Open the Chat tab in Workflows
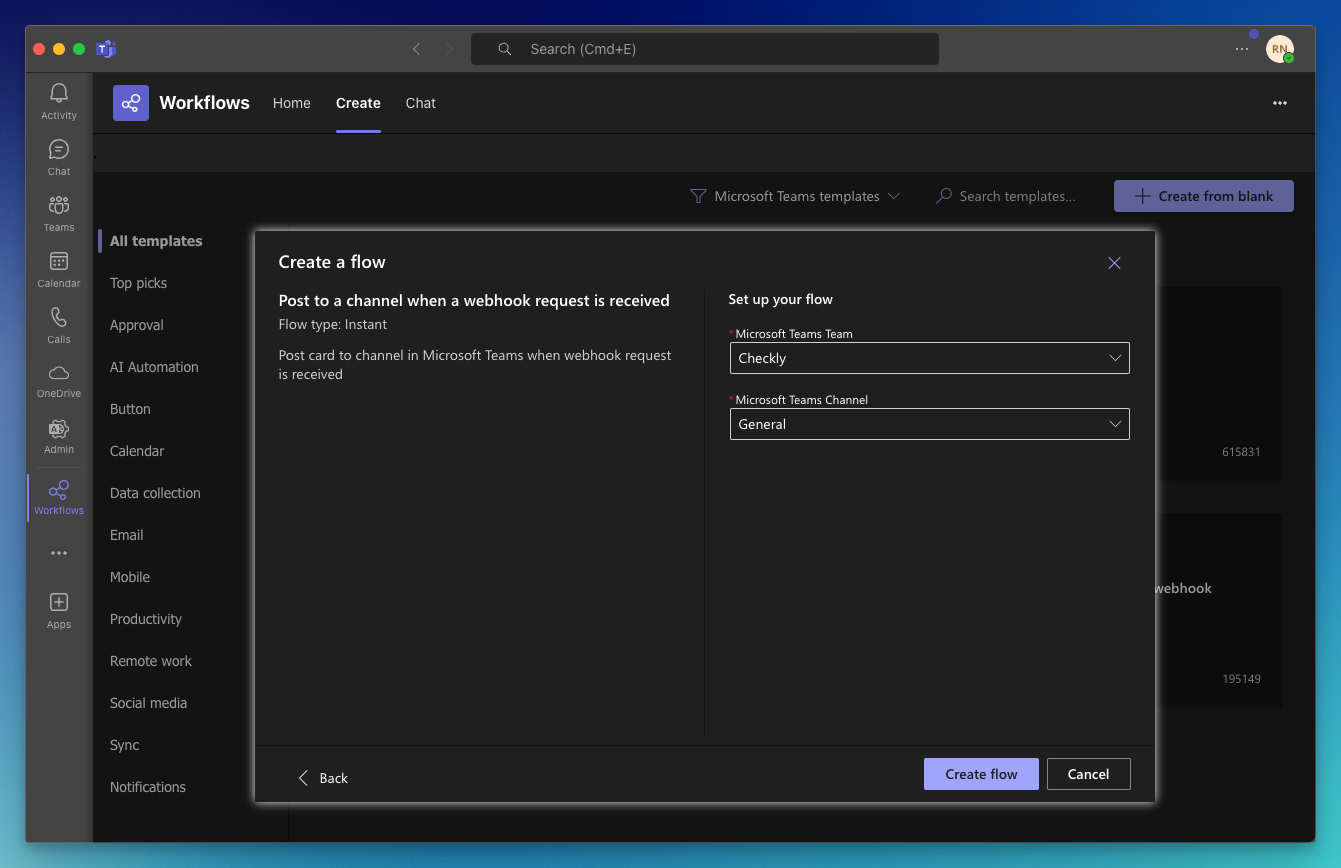This screenshot has height=868, width=1341. (420, 103)
